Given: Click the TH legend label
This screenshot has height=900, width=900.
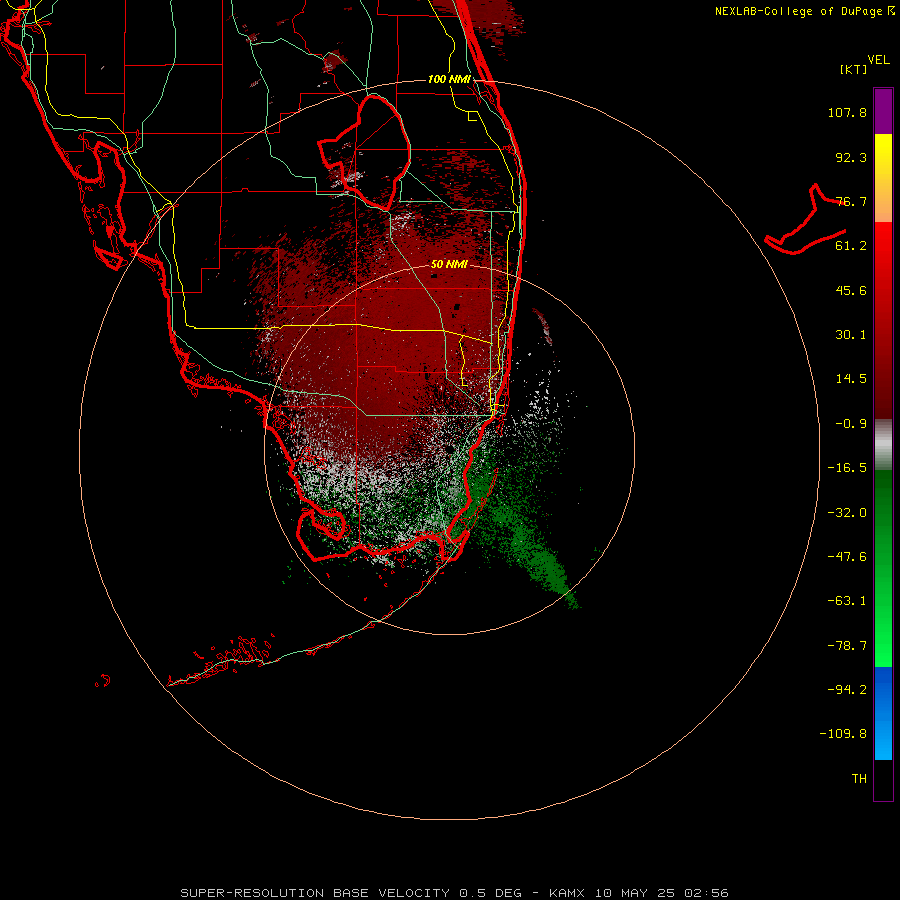Looking at the screenshot, I should pos(859,778).
